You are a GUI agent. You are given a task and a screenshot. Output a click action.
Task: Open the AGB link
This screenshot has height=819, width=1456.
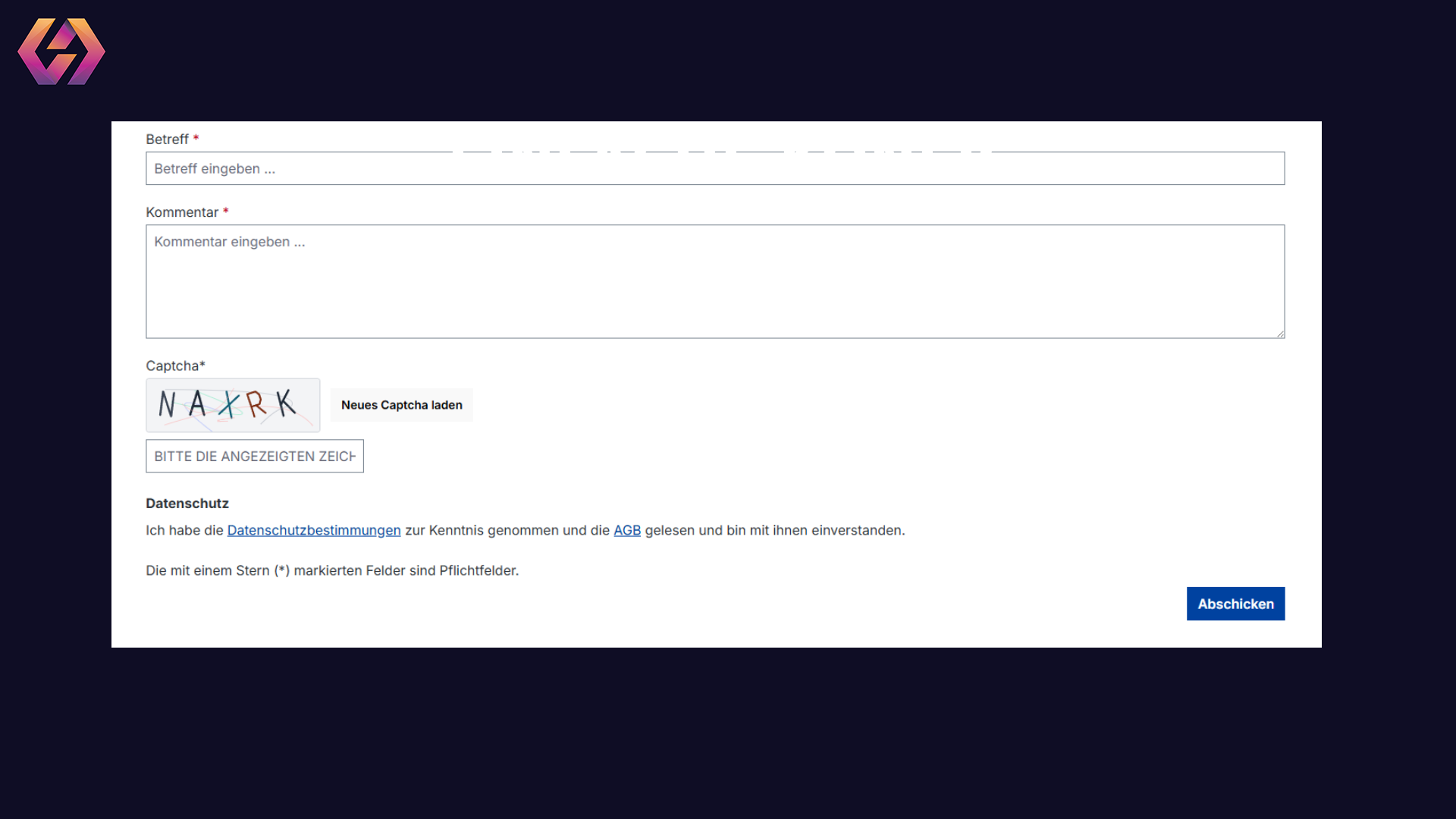627,530
